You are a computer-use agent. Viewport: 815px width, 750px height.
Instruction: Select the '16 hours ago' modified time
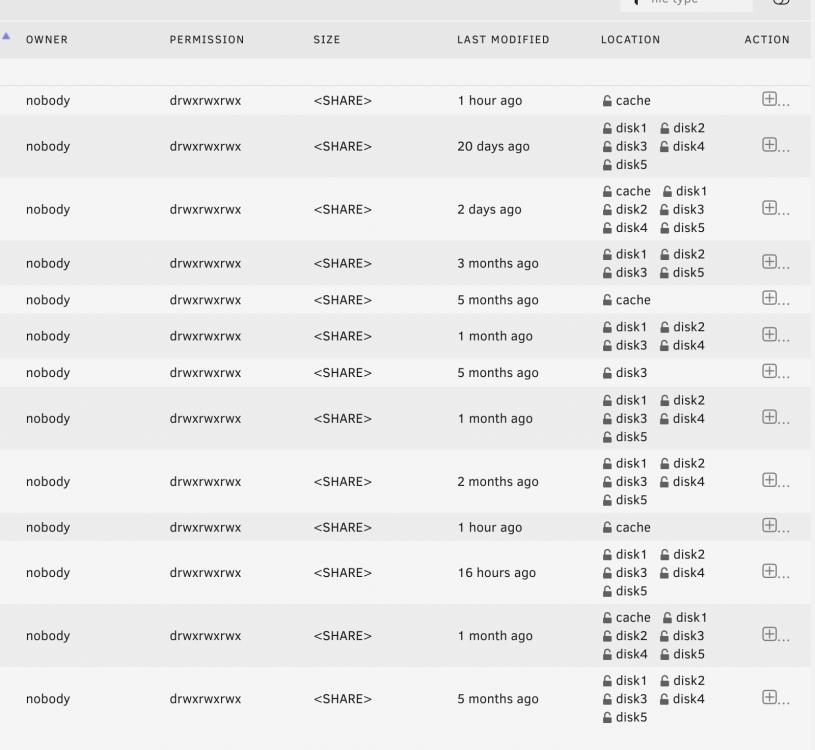(496, 572)
